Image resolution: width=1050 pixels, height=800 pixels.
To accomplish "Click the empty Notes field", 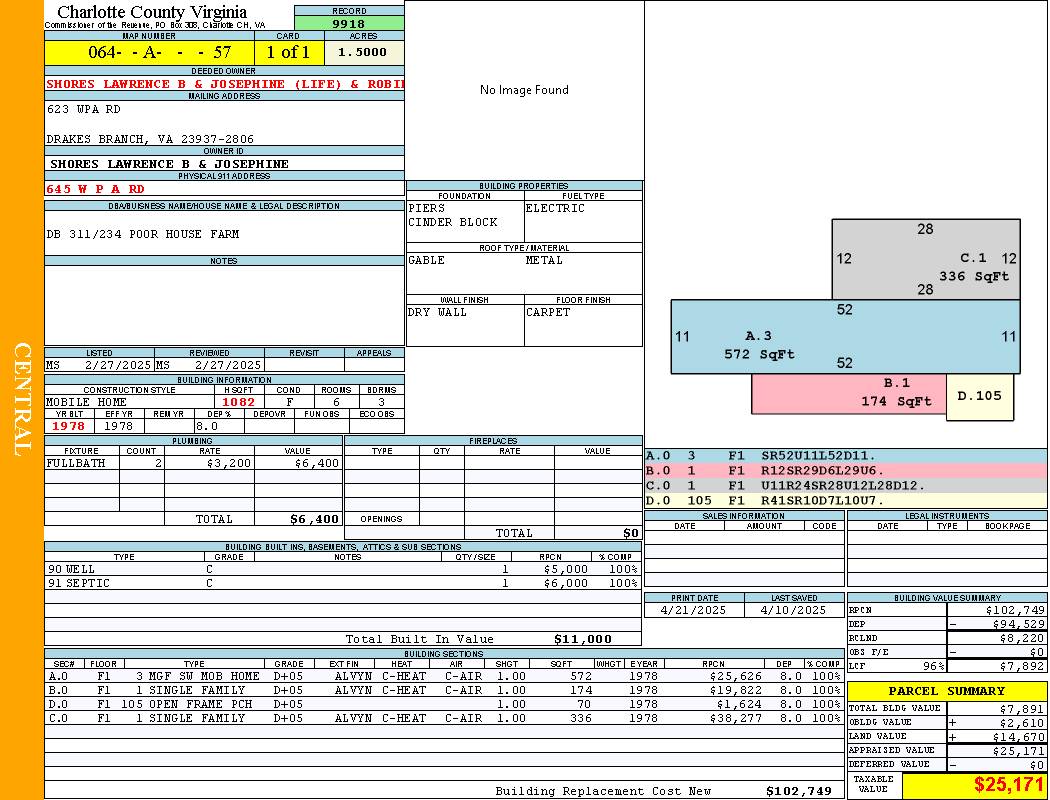I will tap(224, 305).
